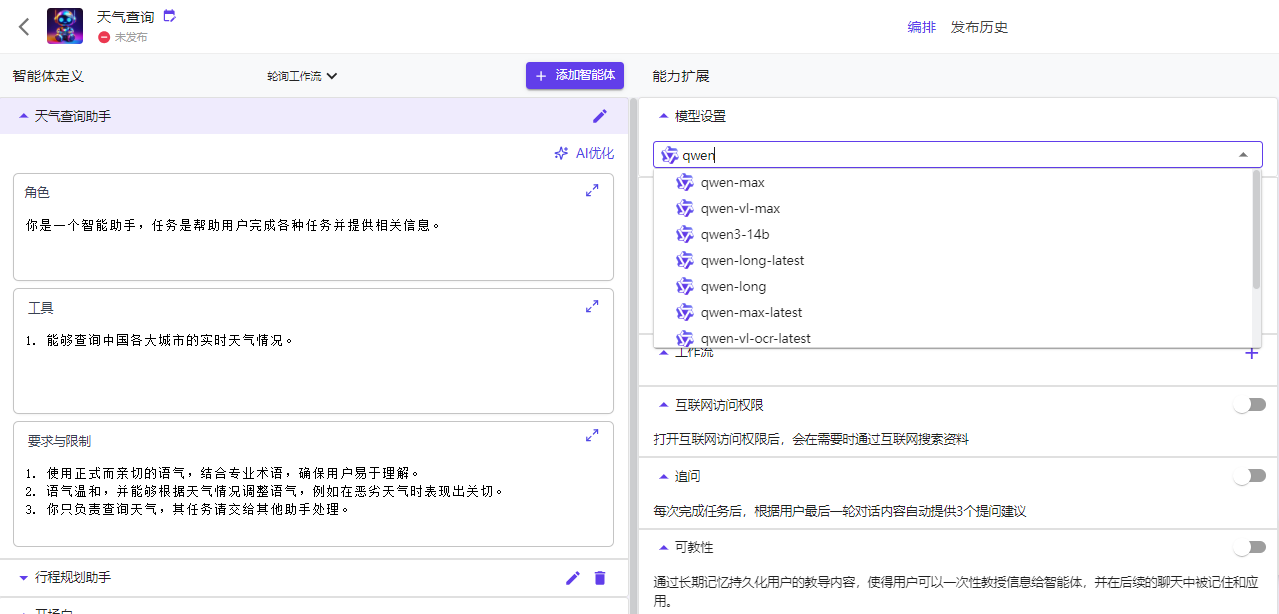Close the model dropdown using its arrow

click(x=1243, y=154)
